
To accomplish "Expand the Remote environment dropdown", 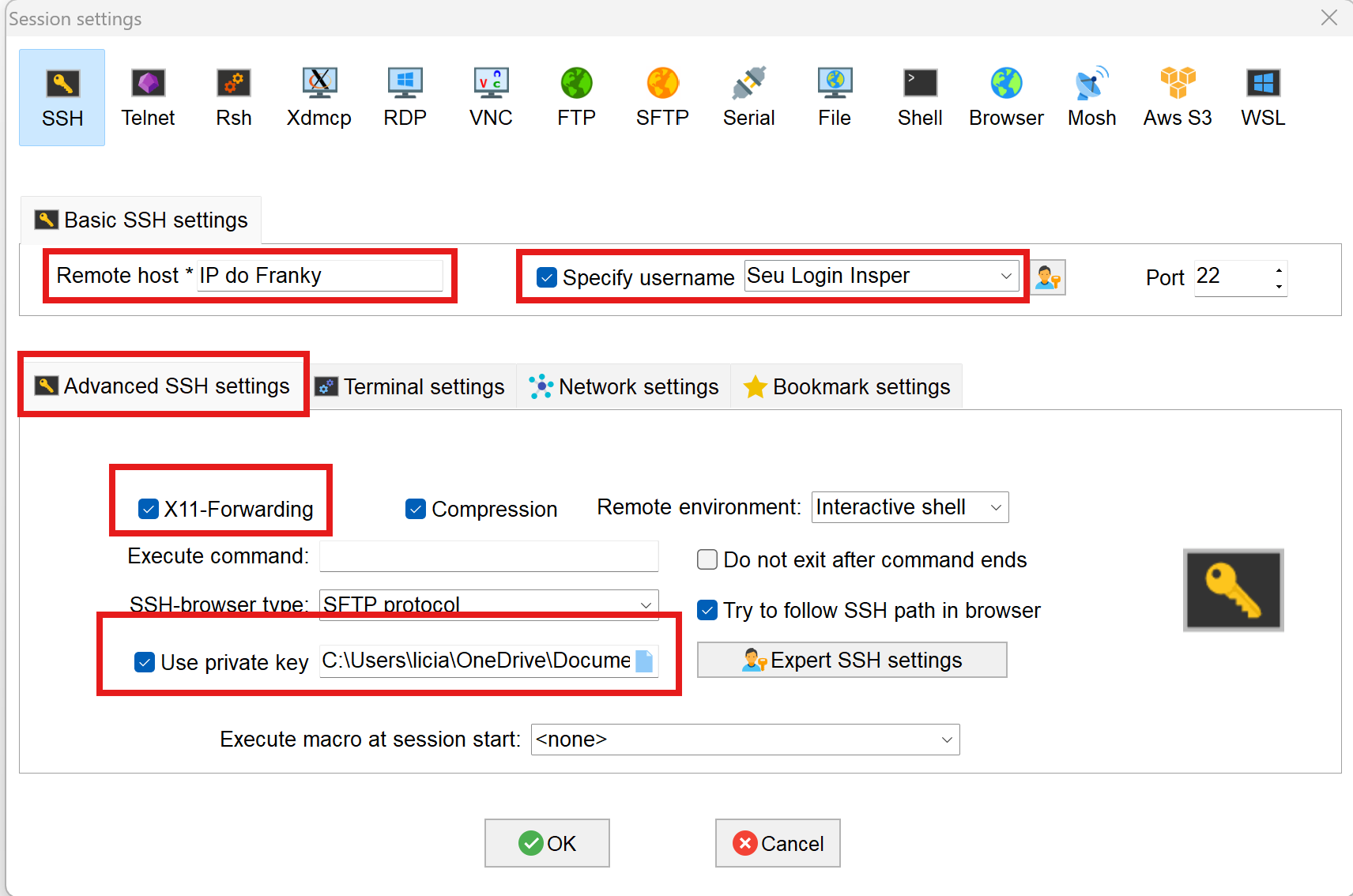I will coord(996,507).
